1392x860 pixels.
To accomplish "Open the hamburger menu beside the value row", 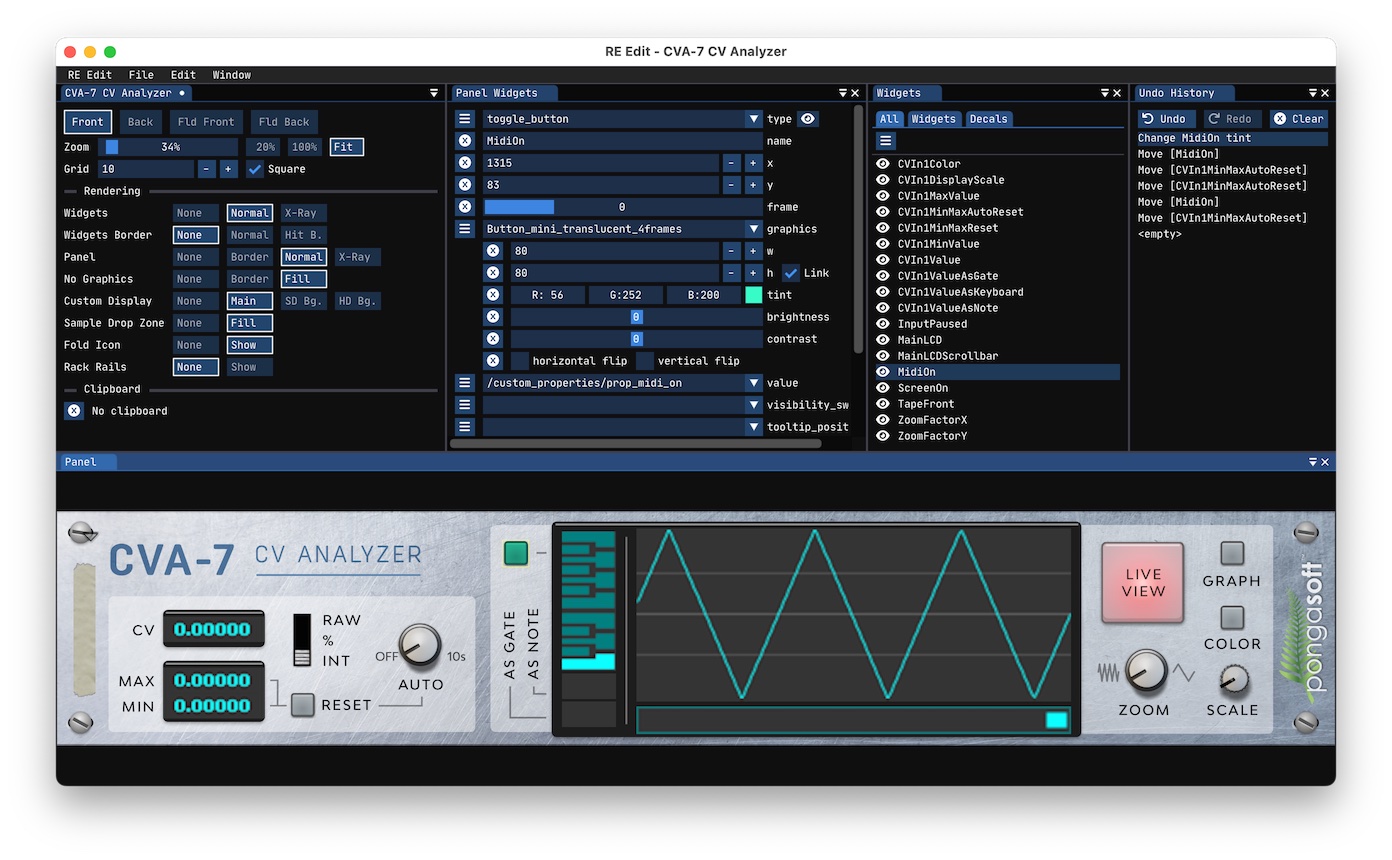I will [x=465, y=383].
